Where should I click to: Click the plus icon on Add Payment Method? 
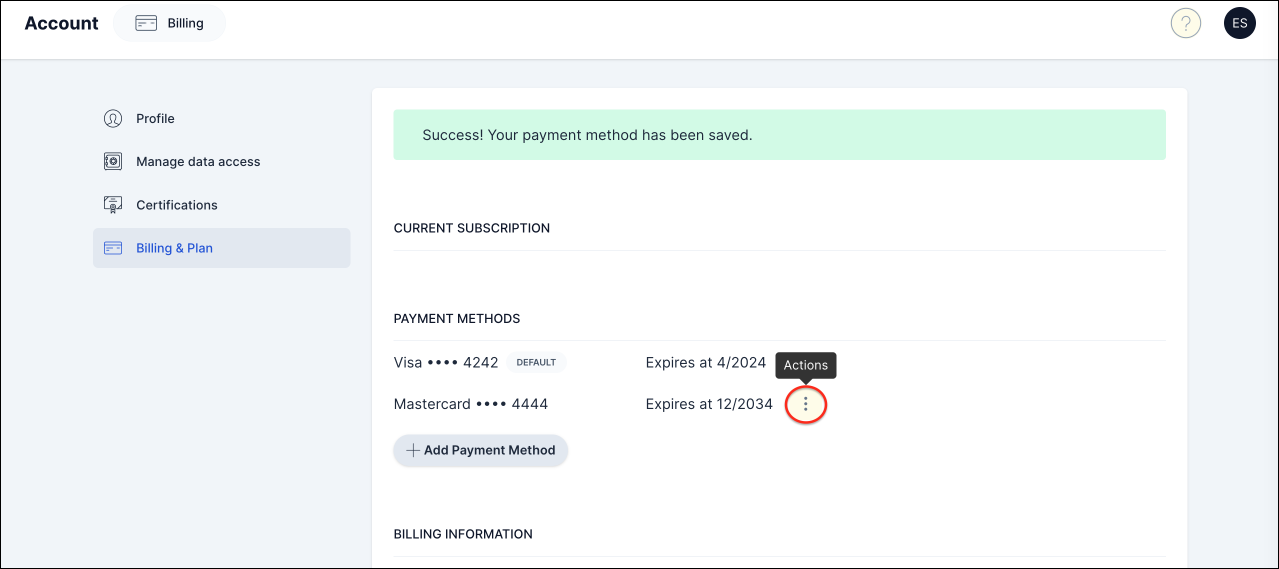coord(412,451)
